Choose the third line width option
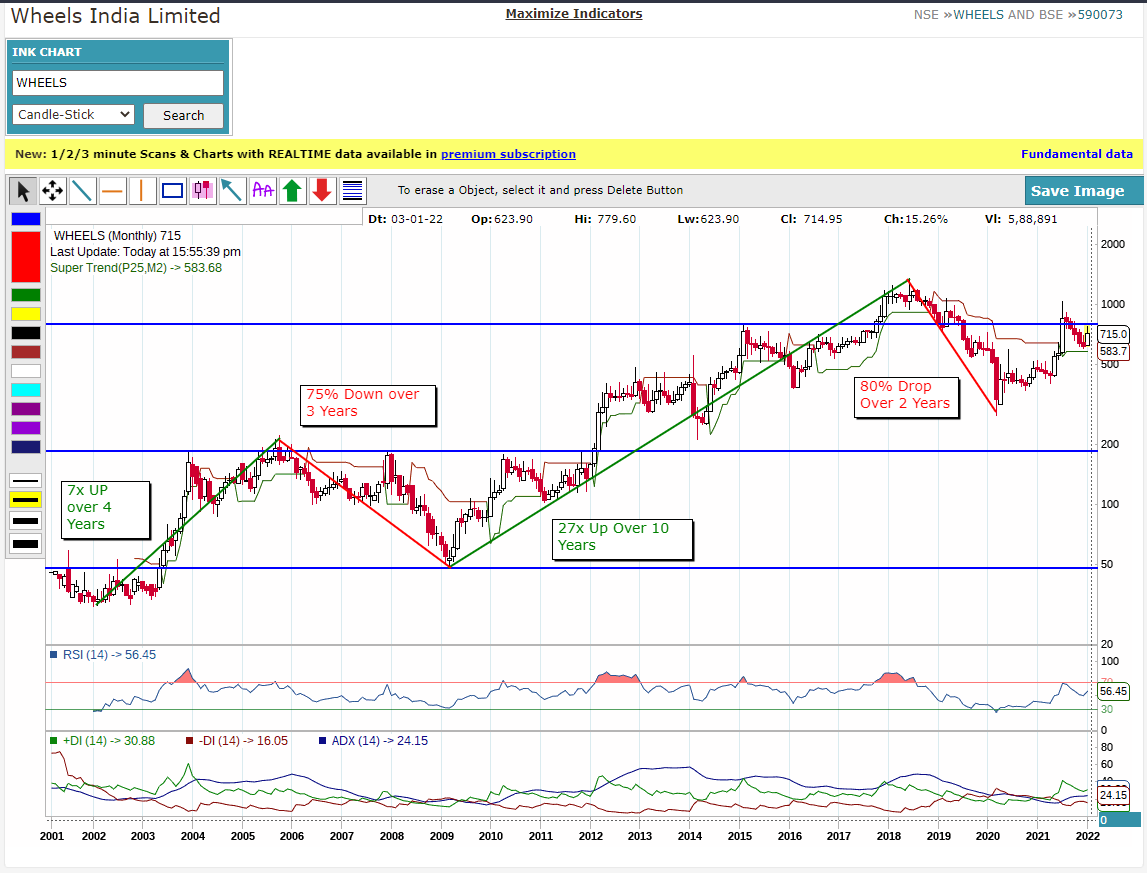1147x873 pixels. click(26, 521)
